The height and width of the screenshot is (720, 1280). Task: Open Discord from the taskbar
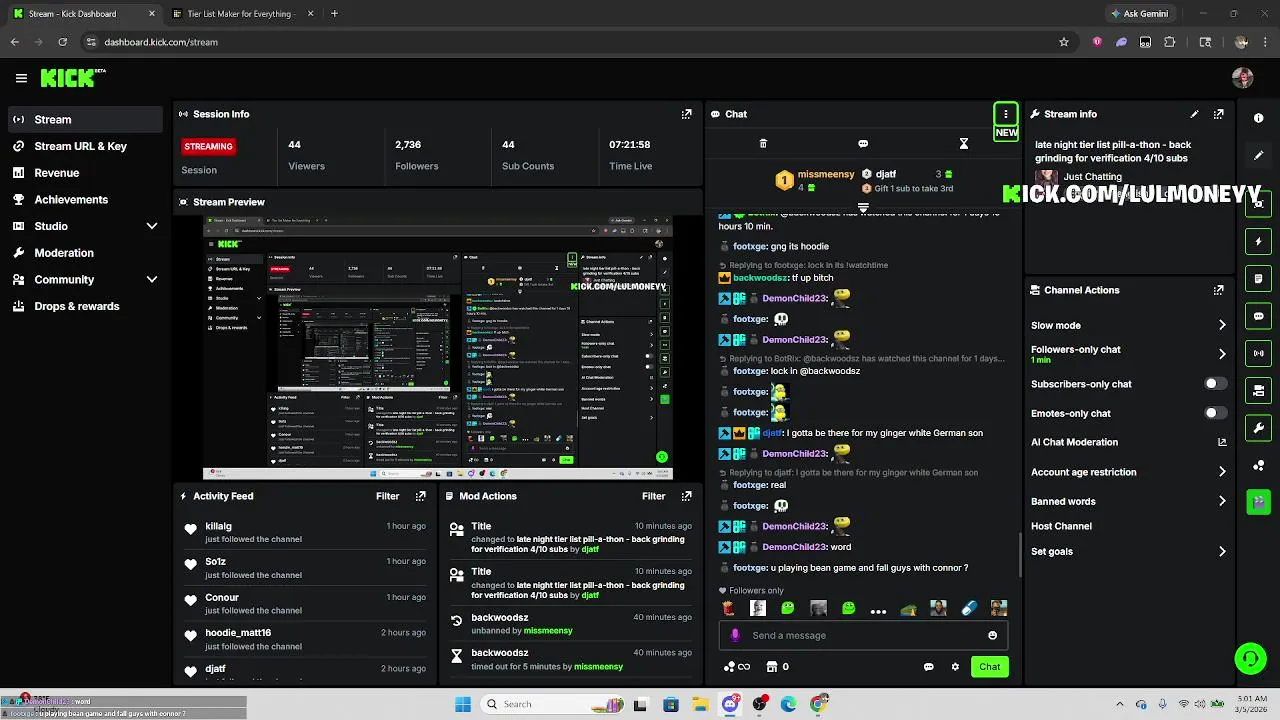730,704
